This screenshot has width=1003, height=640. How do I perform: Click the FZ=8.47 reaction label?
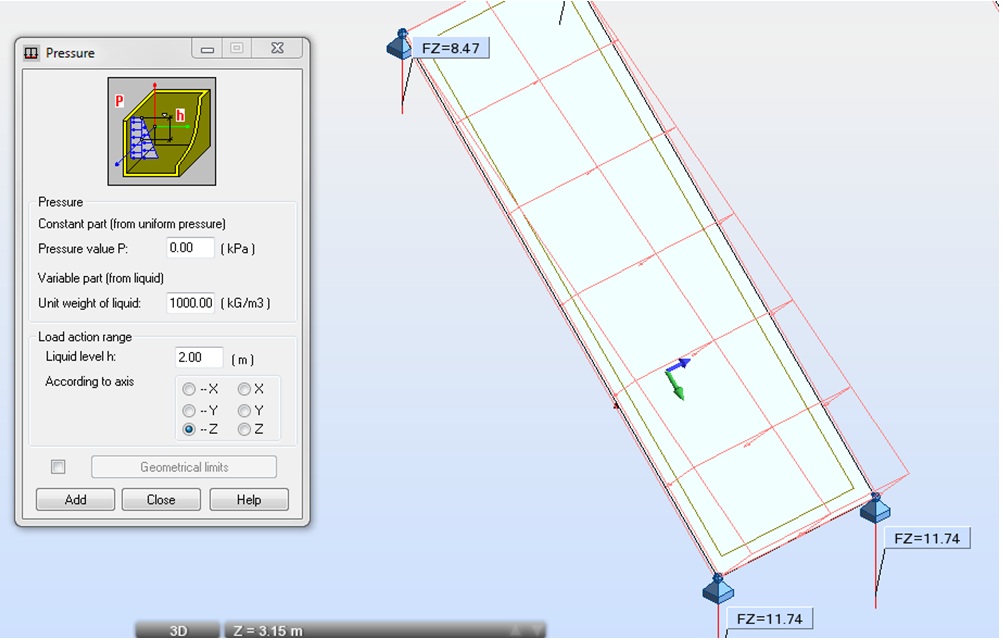pos(451,48)
